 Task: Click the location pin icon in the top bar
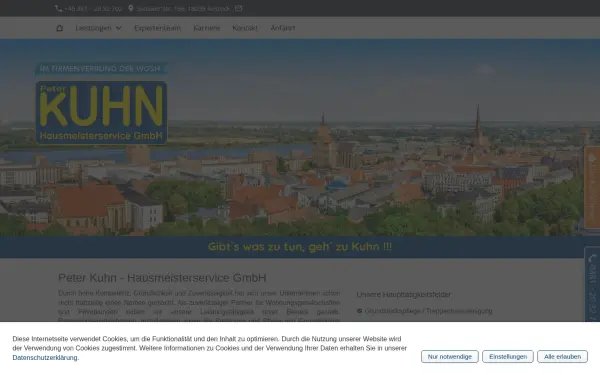(x=130, y=8)
